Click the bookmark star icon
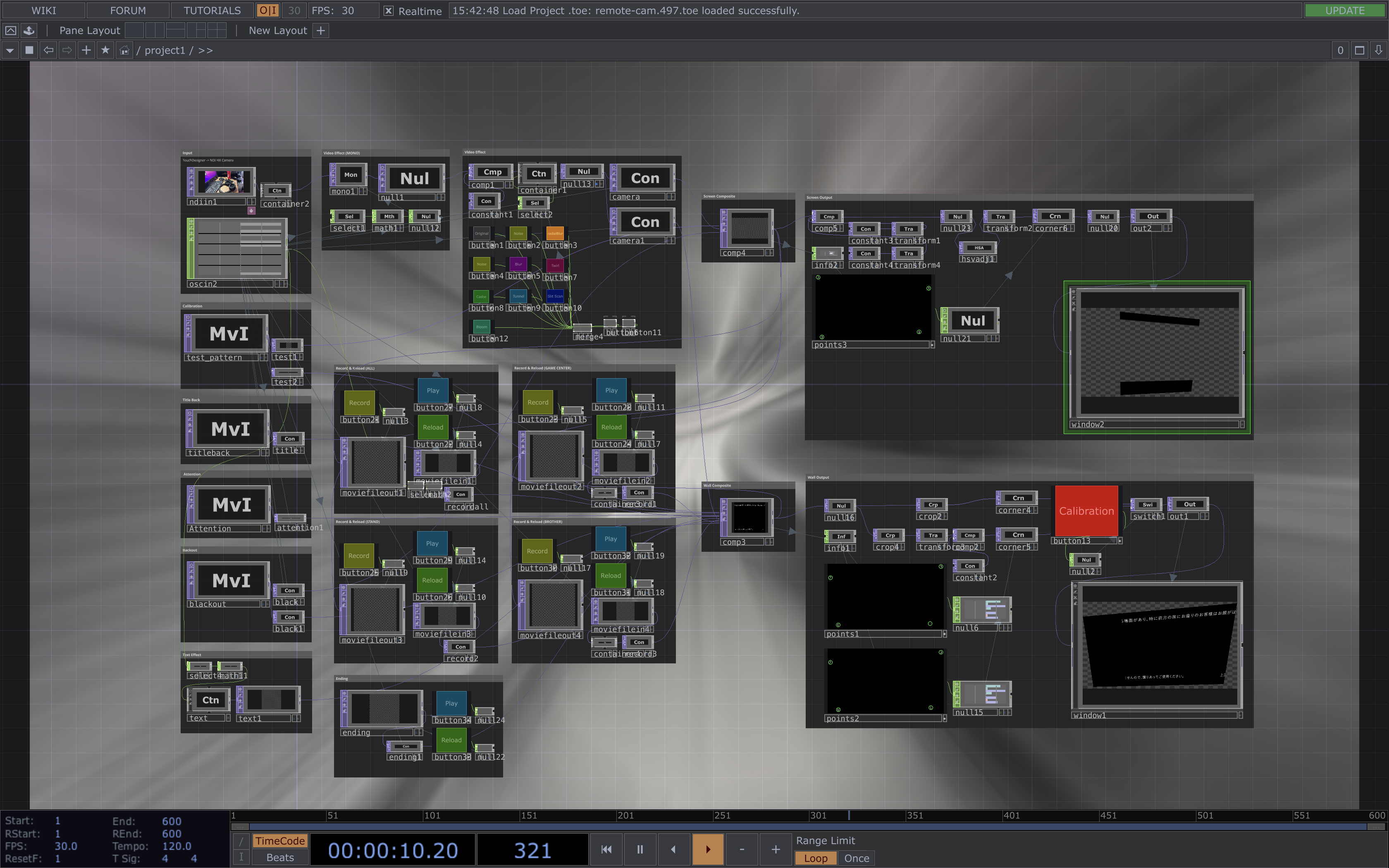 click(x=105, y=50)
